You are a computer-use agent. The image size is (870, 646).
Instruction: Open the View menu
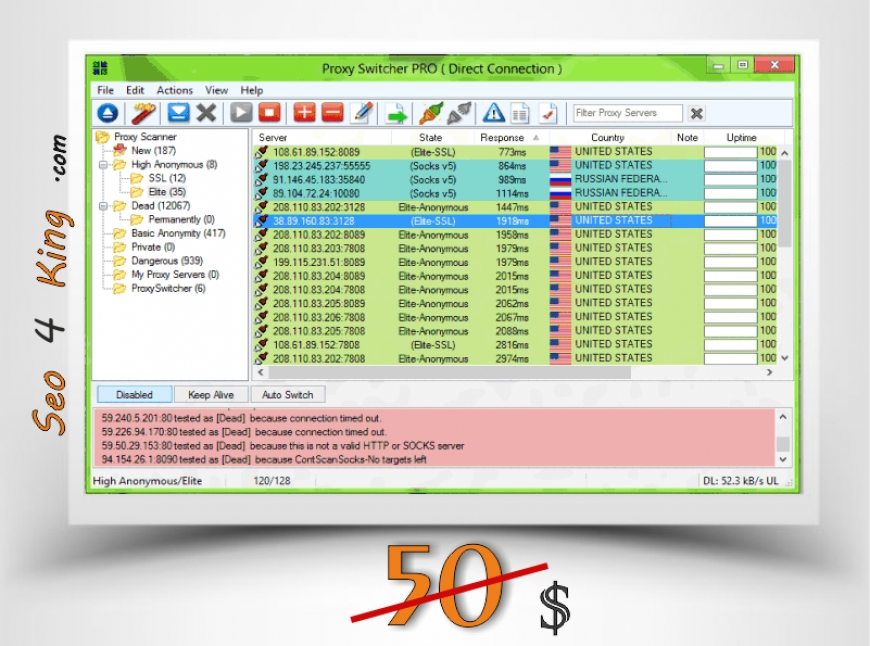(x=216, y=90)
